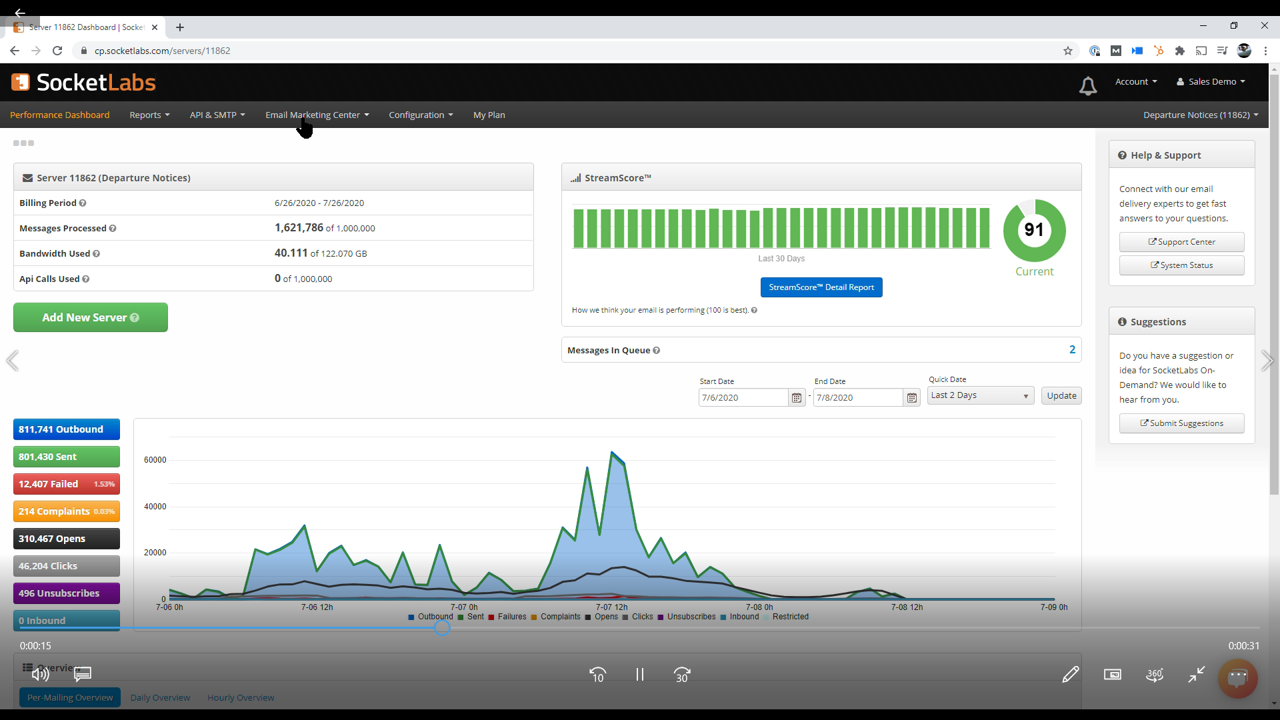
Task: Click the video volume speaker icon
Action: (x=40, y=674)
